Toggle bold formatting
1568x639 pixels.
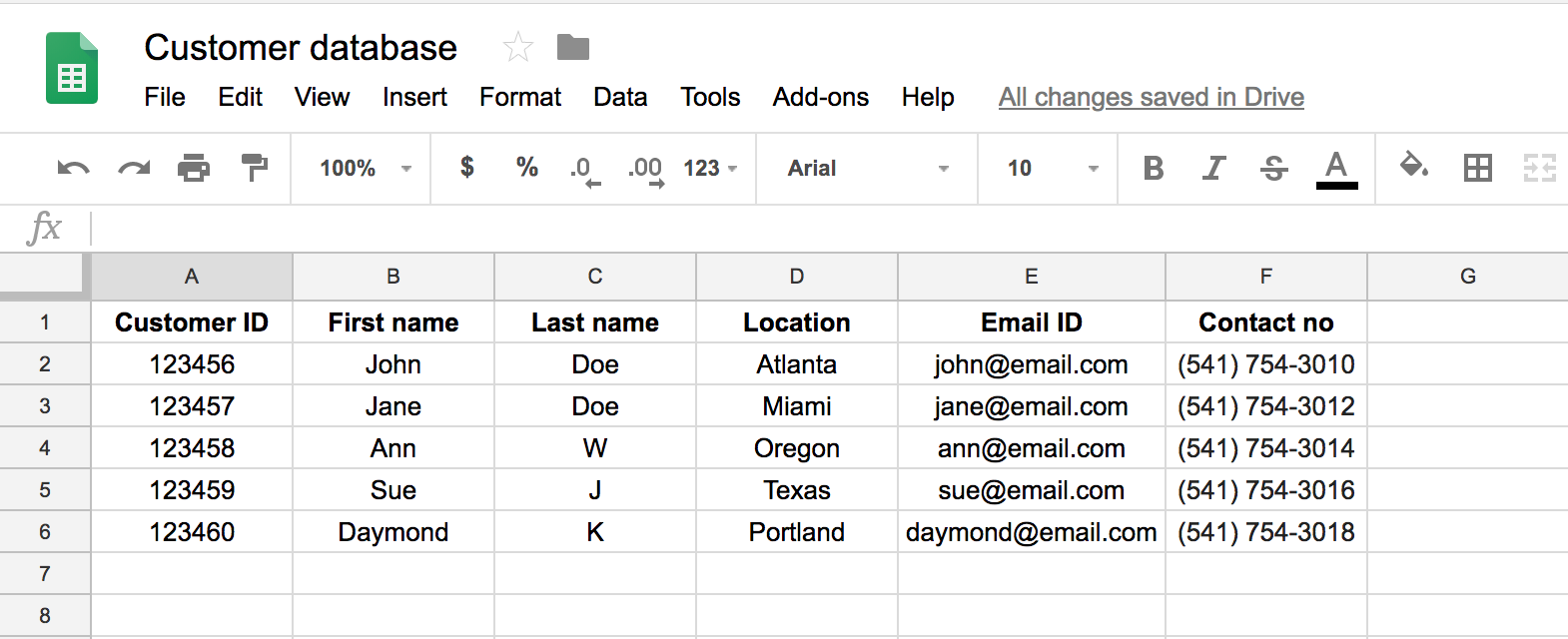[1153, 168]
